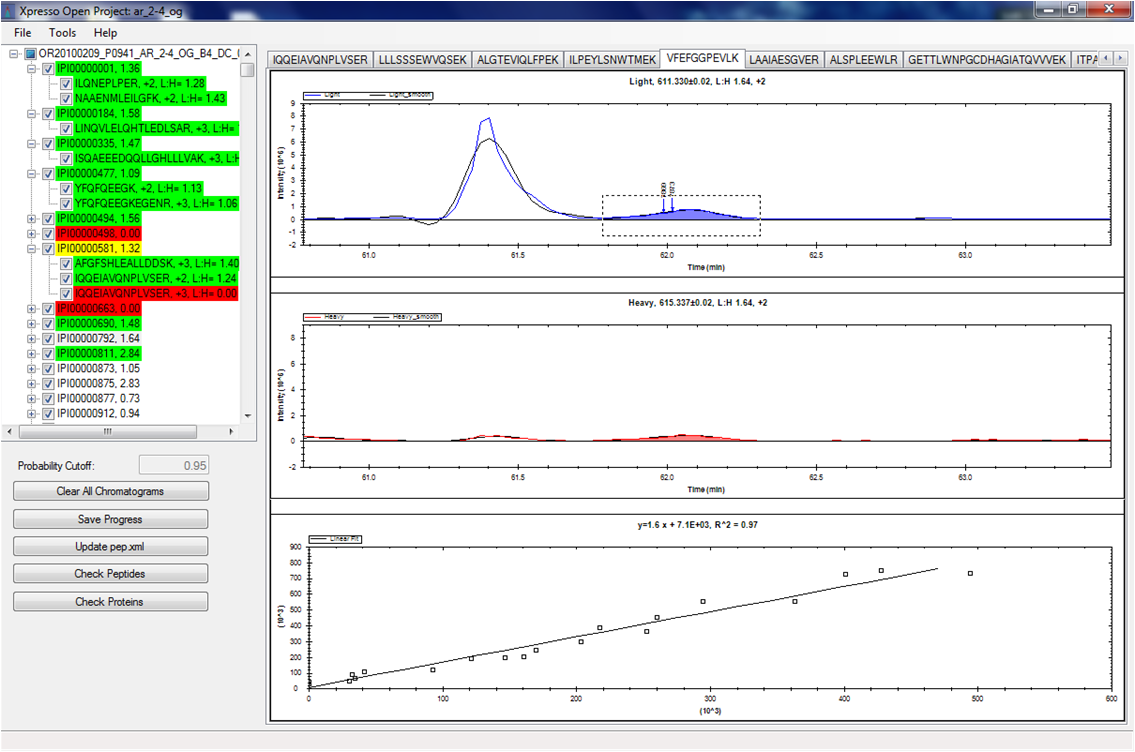Click the tree panel scroll-up arrow
This screenshot has height=752, width=1135.
click(x=248, y=53)
